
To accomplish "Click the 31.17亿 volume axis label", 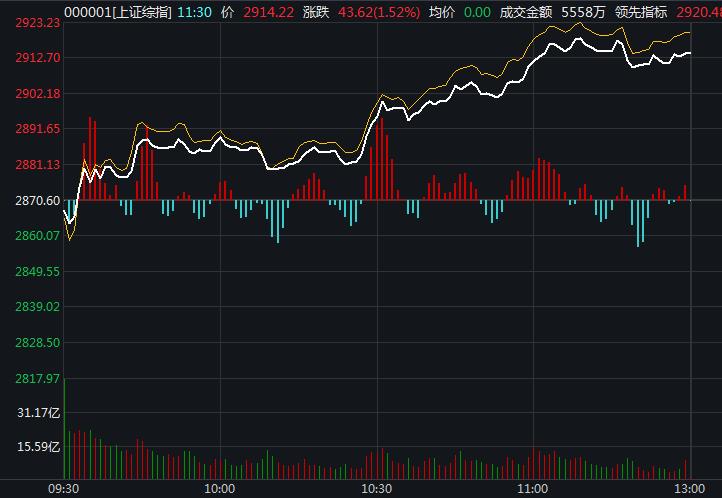I will pos(36,413).
